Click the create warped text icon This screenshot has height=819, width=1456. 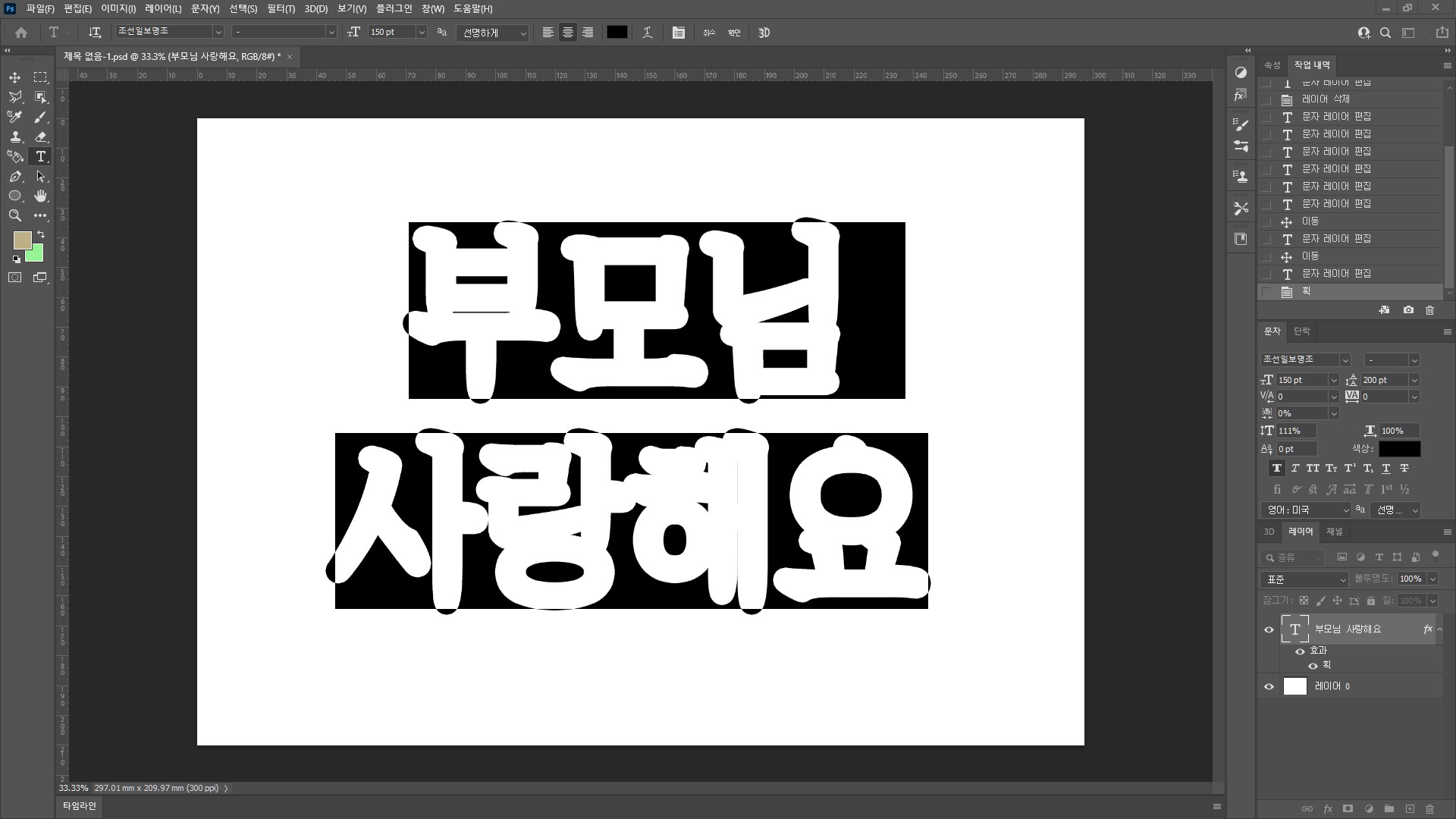point(647,33)
